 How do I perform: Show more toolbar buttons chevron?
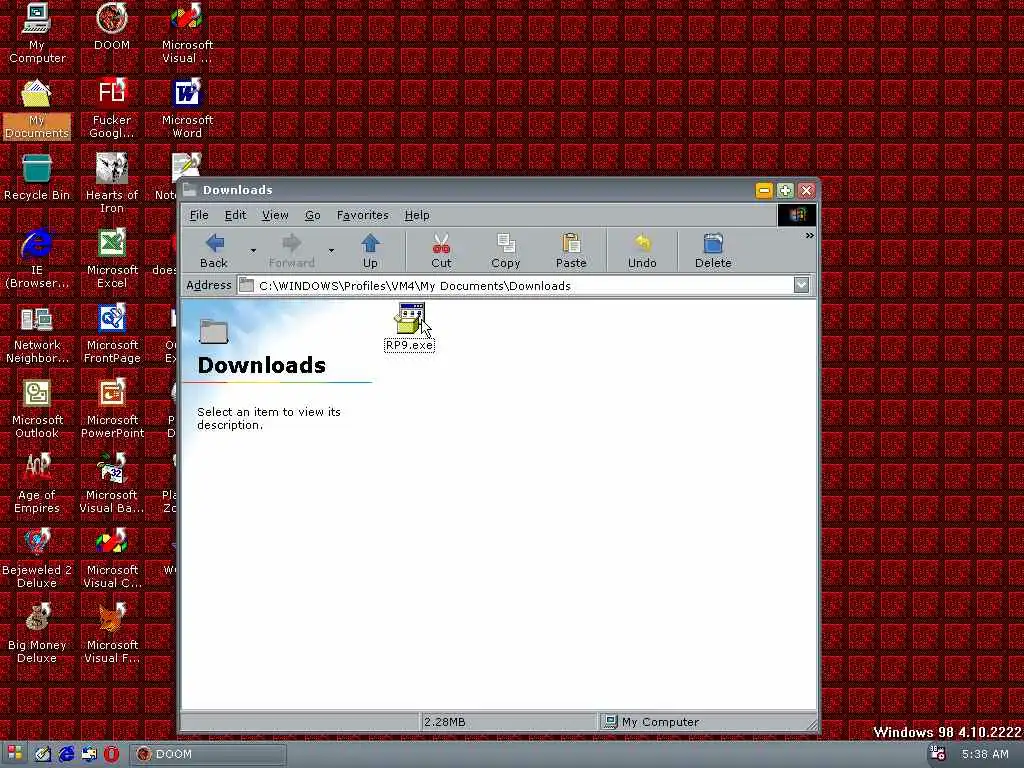coord(810,236)
